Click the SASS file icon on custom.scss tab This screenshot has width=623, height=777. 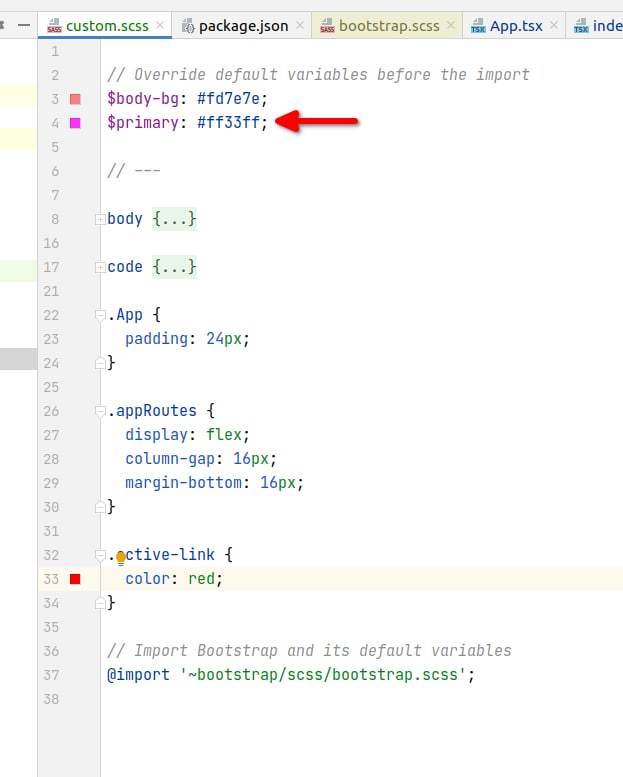pos(54,26)
